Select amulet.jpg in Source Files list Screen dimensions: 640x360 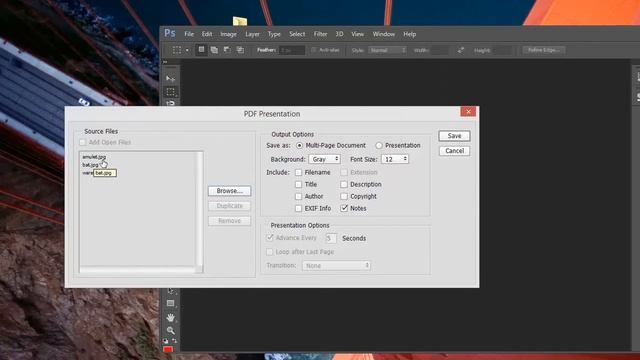[94, 157]
